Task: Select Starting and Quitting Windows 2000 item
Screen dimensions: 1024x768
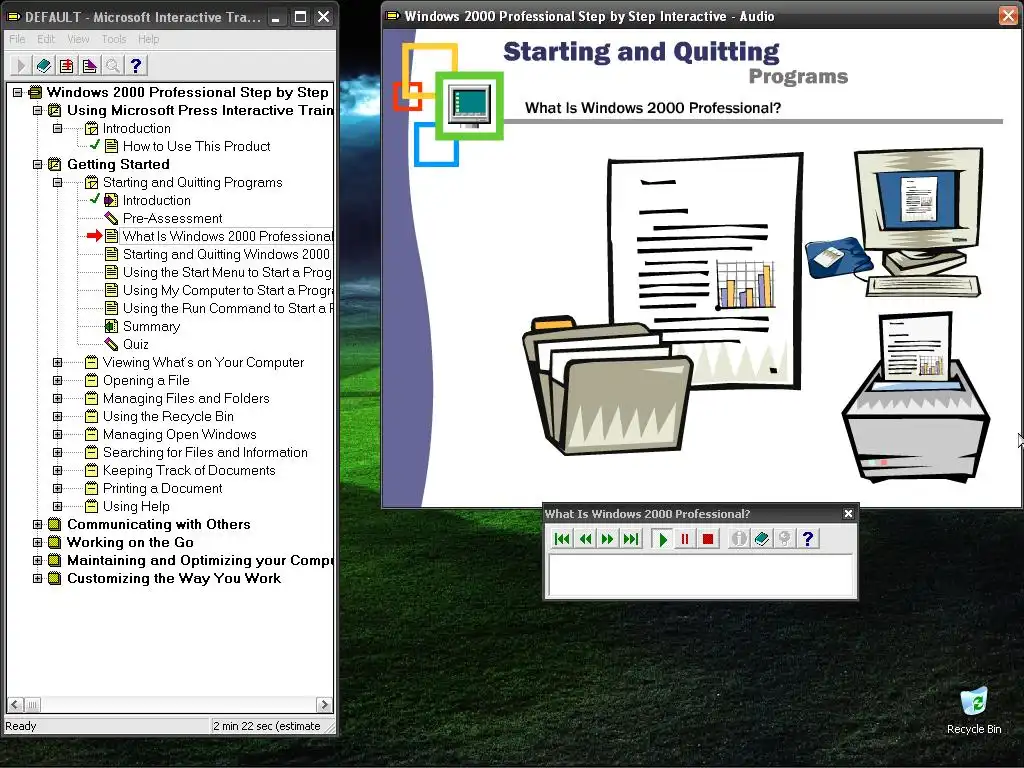Action: [x=226, y=254]
